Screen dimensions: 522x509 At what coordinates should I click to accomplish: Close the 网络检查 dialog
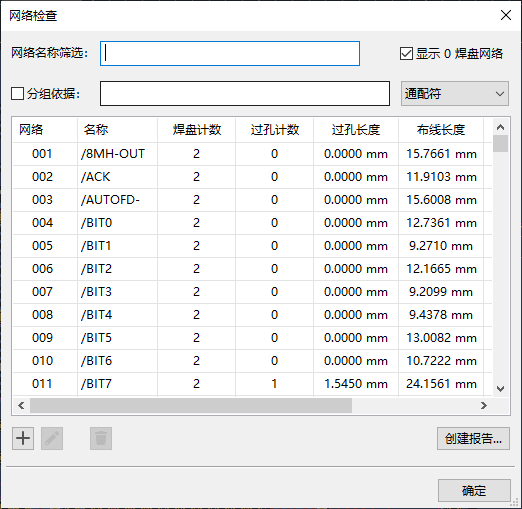click(506, 15)
